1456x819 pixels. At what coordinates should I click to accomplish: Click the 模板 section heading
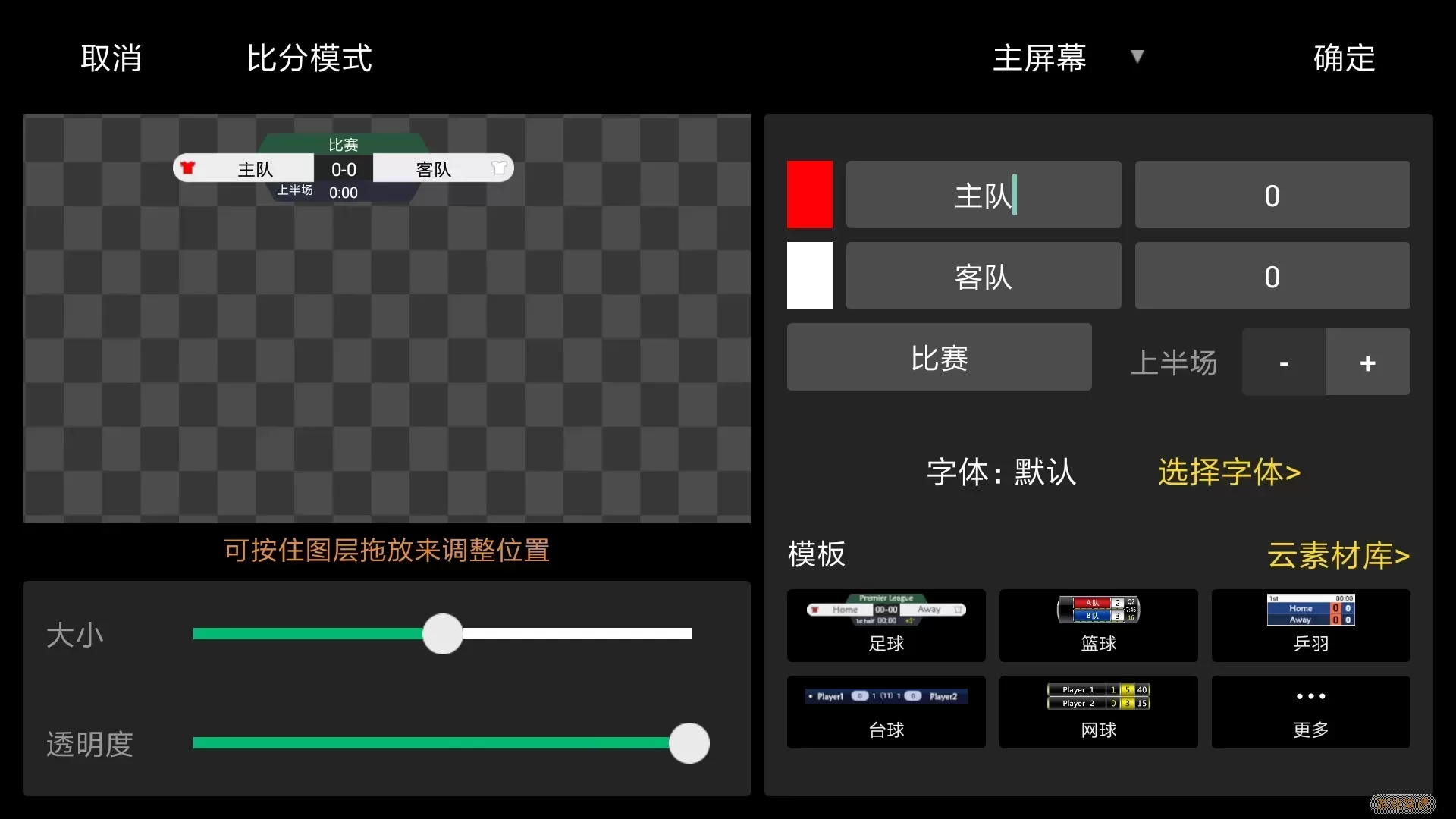pos(817,554)
